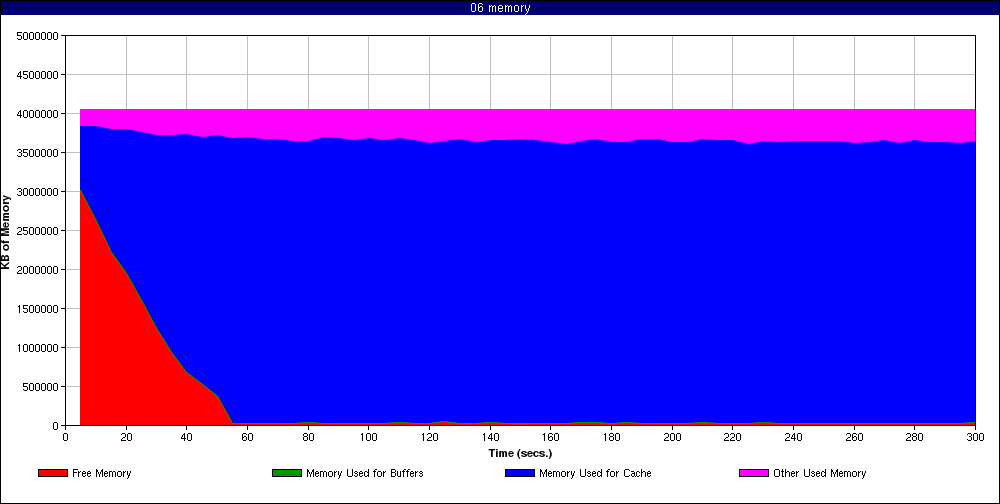
Task: Click the 180 tick on time axis
Action: point(611,437)
